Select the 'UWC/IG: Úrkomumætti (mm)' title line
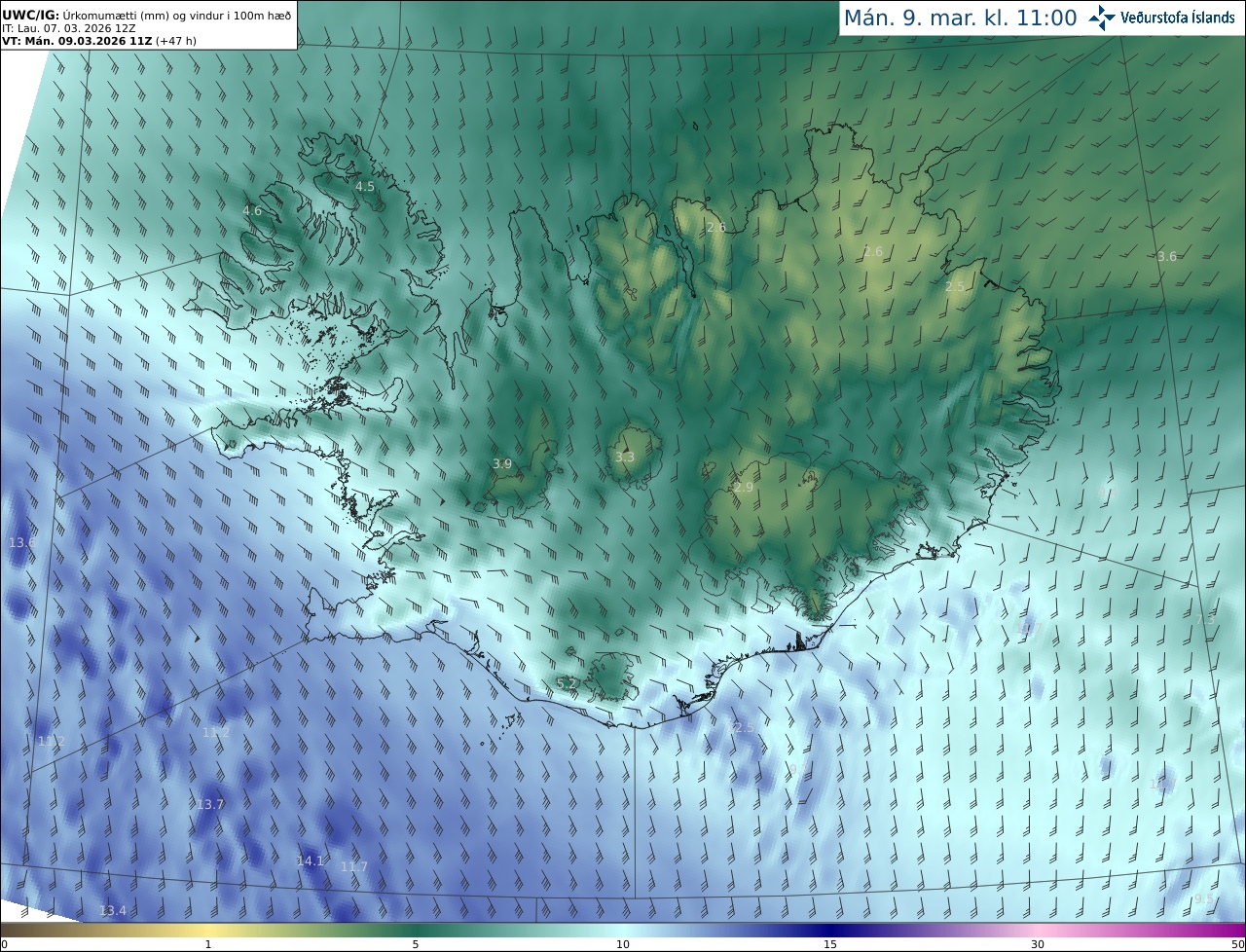This screenshot has height=952, width=1246. [x=147, y=16]
